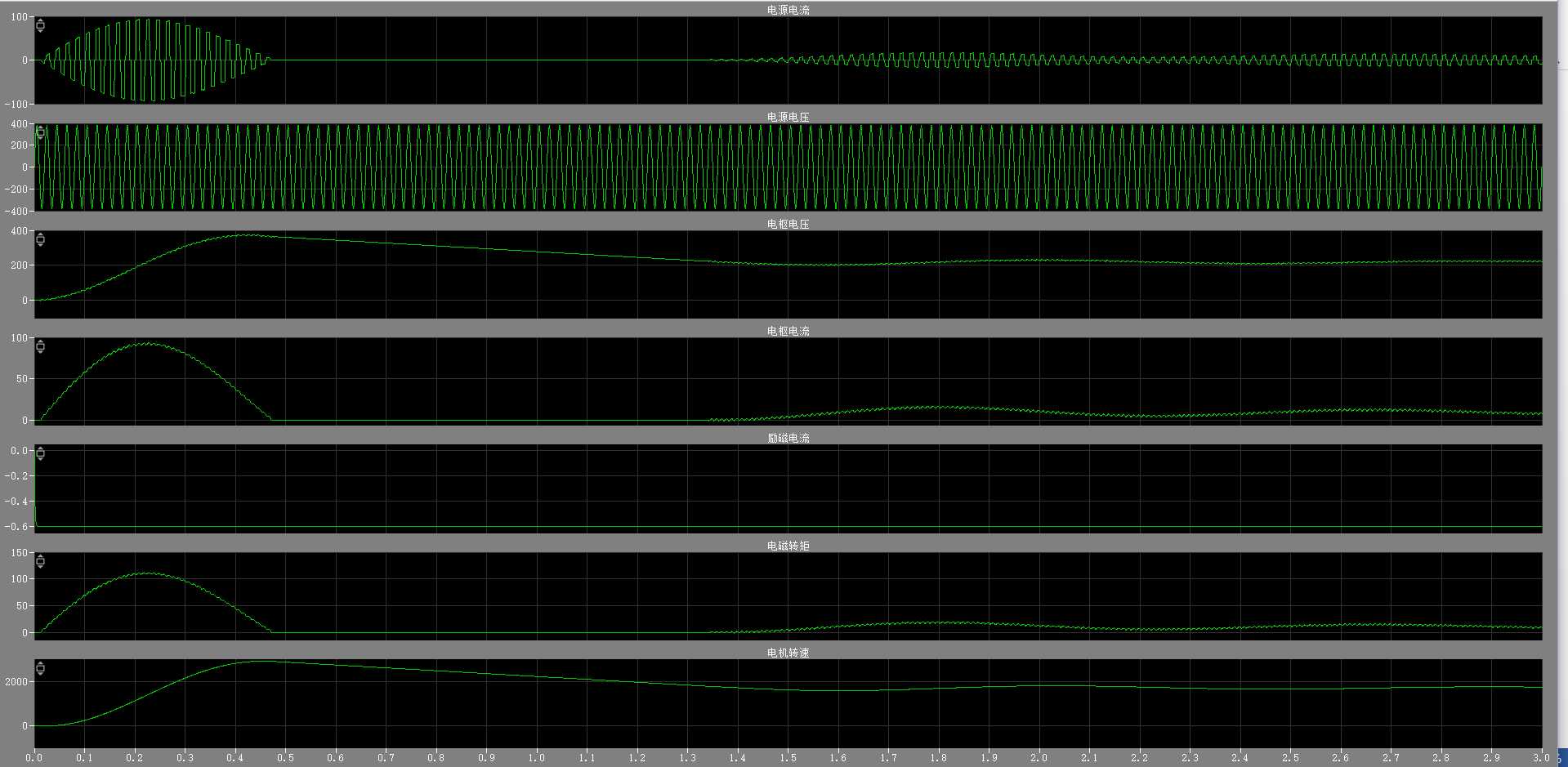Viewport: 1568px width, 767px height.
Task: Click the 1.5 time axis label
Action: click(788, 758)
